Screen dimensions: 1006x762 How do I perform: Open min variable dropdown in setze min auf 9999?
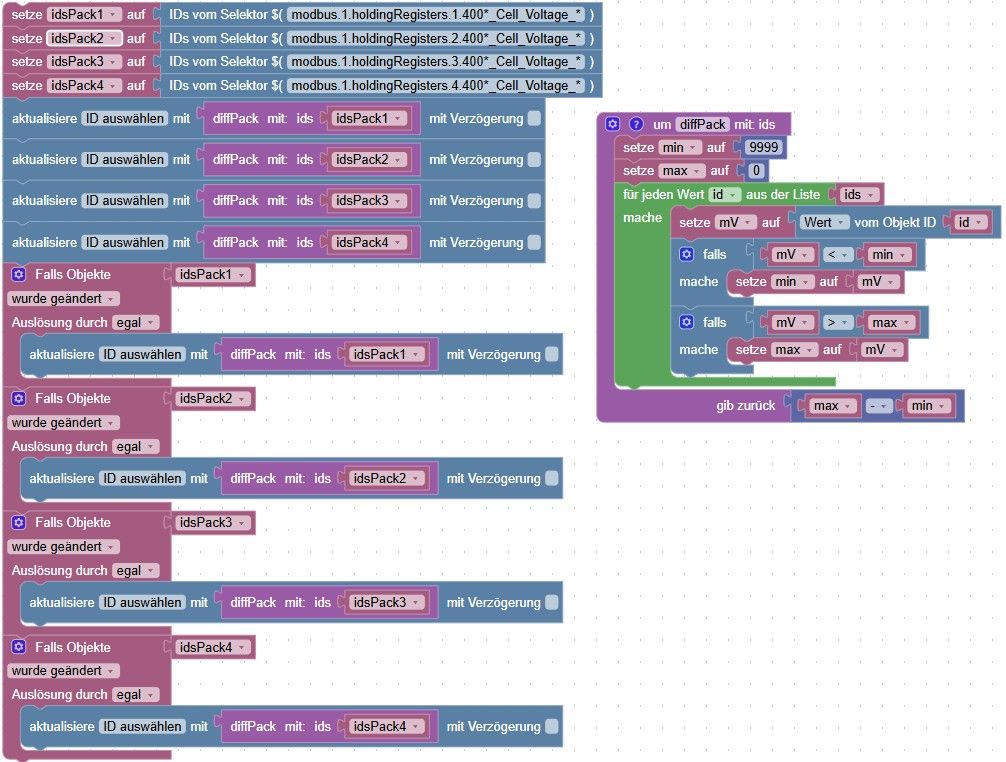pyautogui.click(x=679, y=148)
